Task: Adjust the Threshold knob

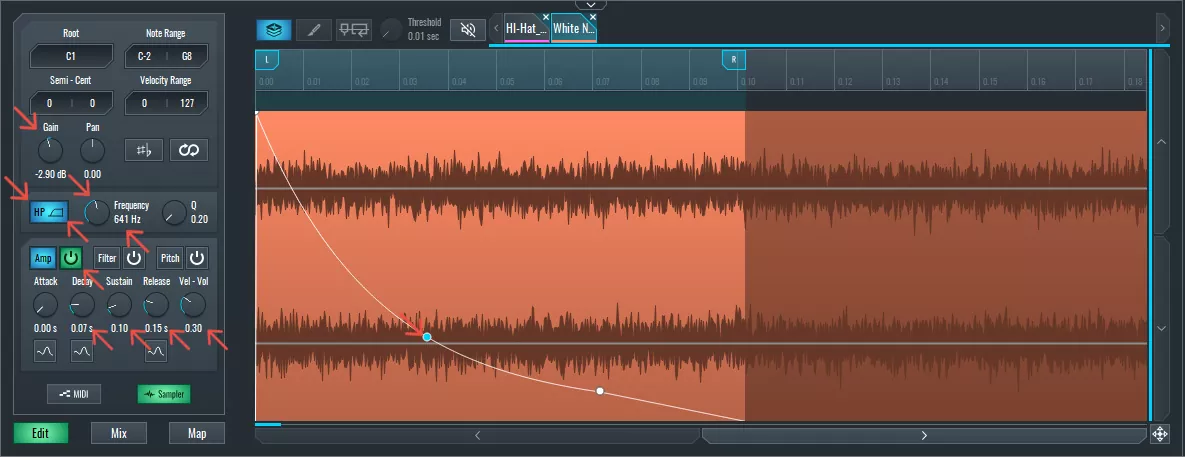Action: (x=391, y=30)
